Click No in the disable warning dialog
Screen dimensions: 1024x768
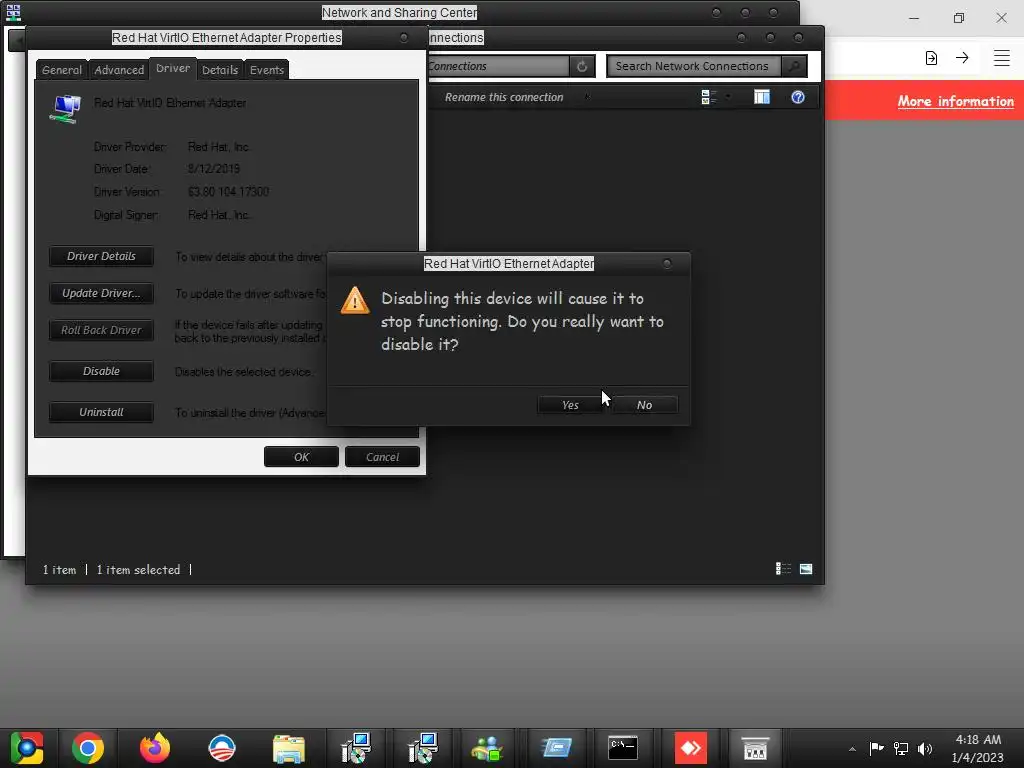pos(644,405)
